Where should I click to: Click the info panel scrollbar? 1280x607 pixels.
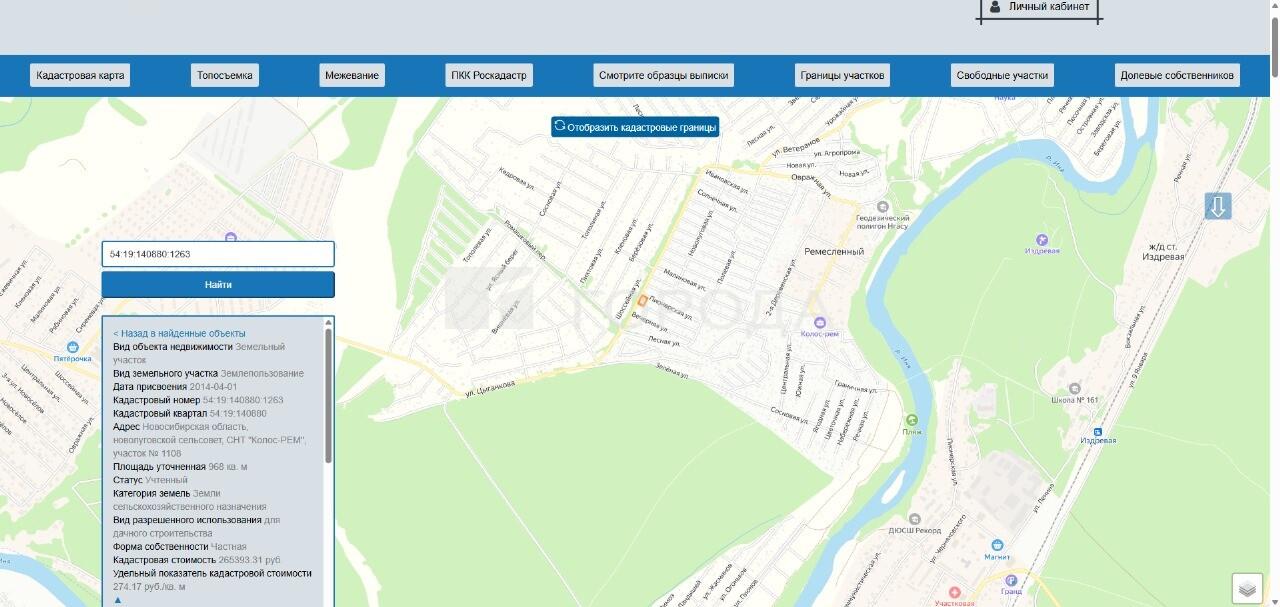[x=328, y=395]
